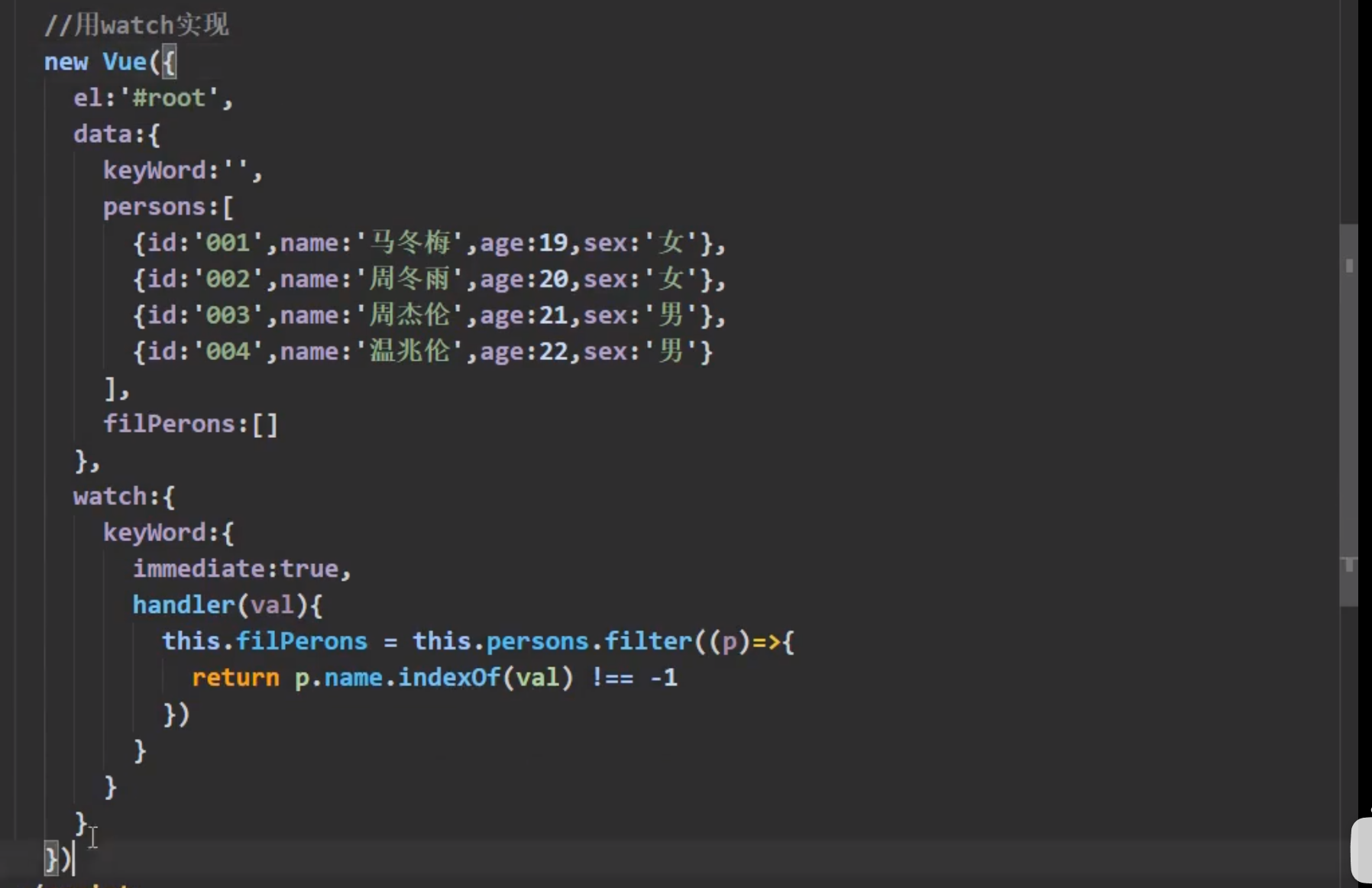The image size is (1372, 888).
Task: Click the editor vertical scrollbar thumb
Action: [1349, 415]
